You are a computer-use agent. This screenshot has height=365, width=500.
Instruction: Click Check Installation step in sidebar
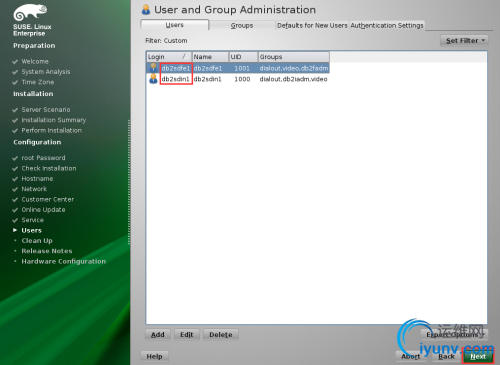[49, 168]
